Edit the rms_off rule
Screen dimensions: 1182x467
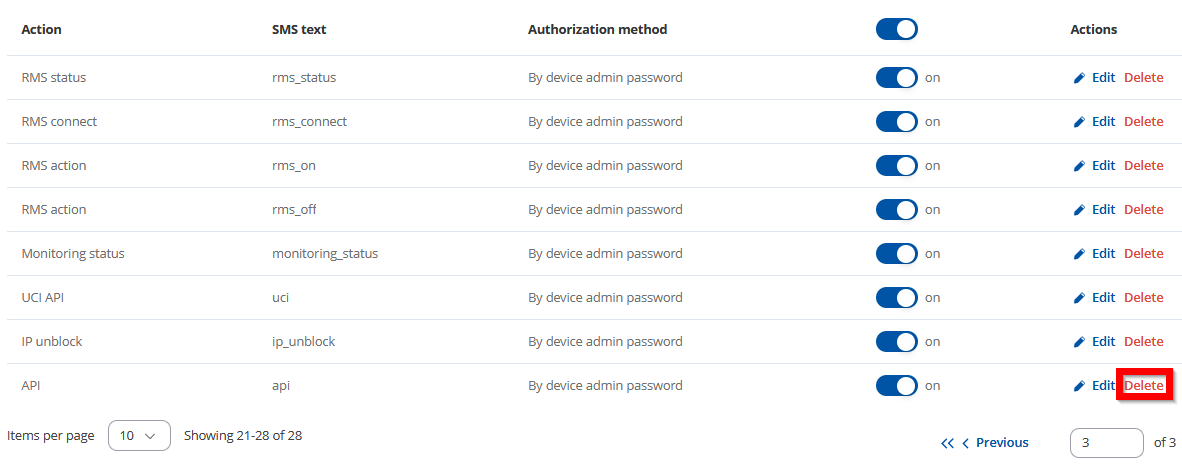[1095, 209]
